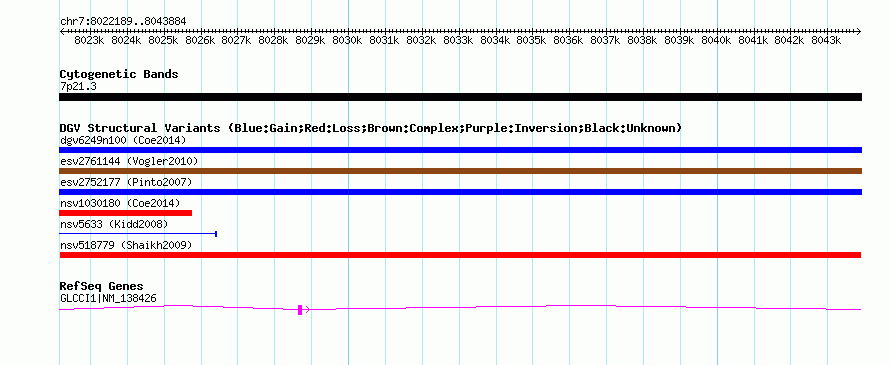890x365 pixels.
Task: Click the 8036k ruler tick label
Action: click(x=568, y=41)
